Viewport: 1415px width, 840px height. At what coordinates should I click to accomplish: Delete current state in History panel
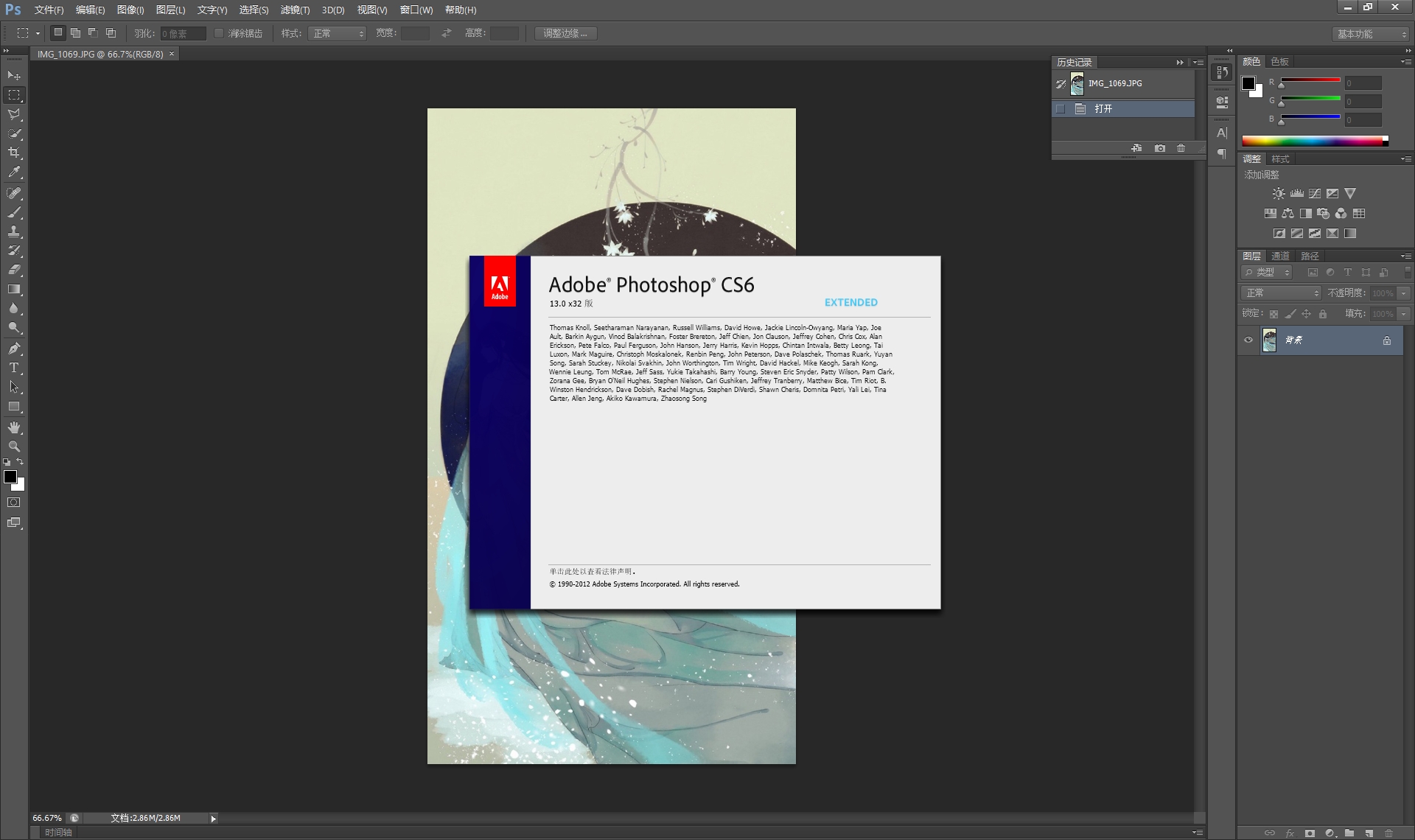click(x=1181, y=148)
